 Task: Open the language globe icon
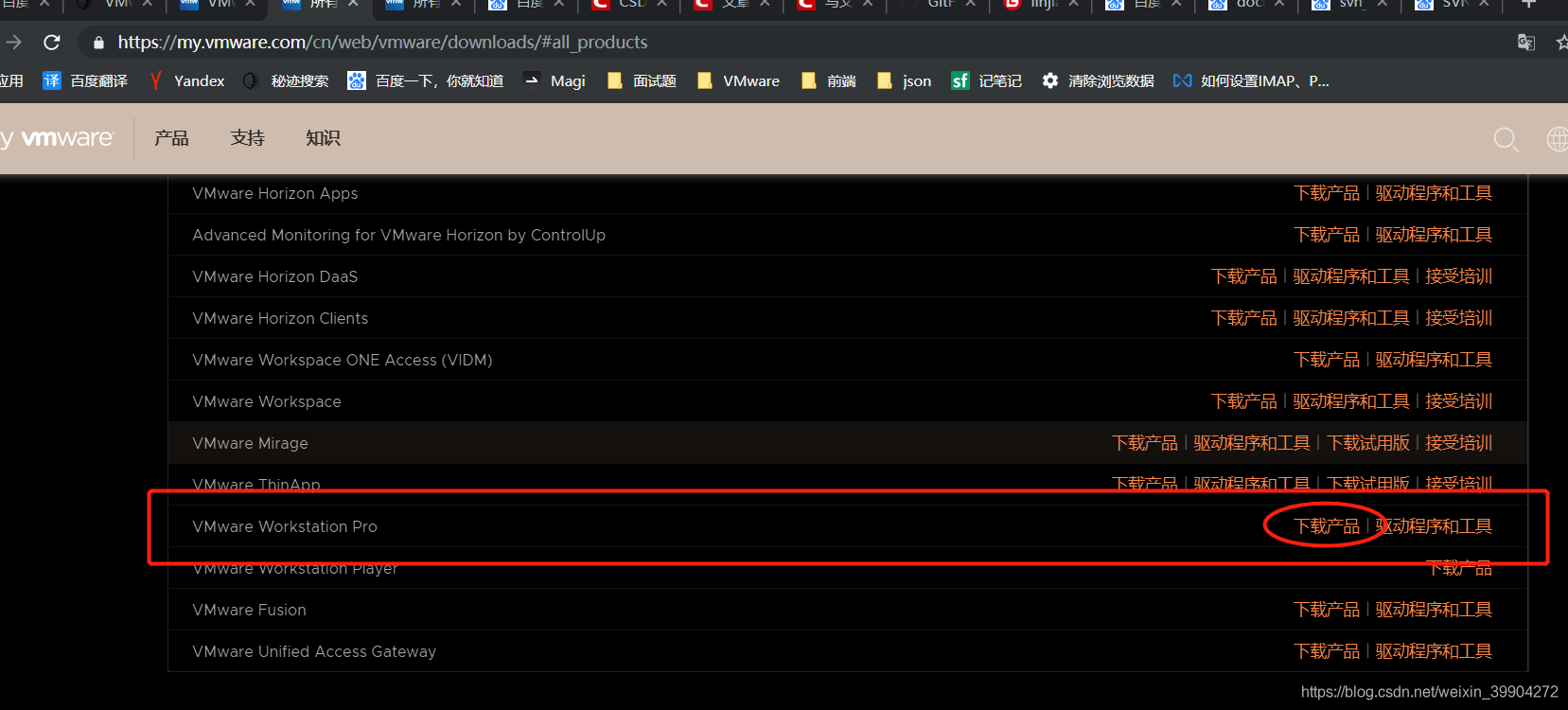tap(1558, 139)
